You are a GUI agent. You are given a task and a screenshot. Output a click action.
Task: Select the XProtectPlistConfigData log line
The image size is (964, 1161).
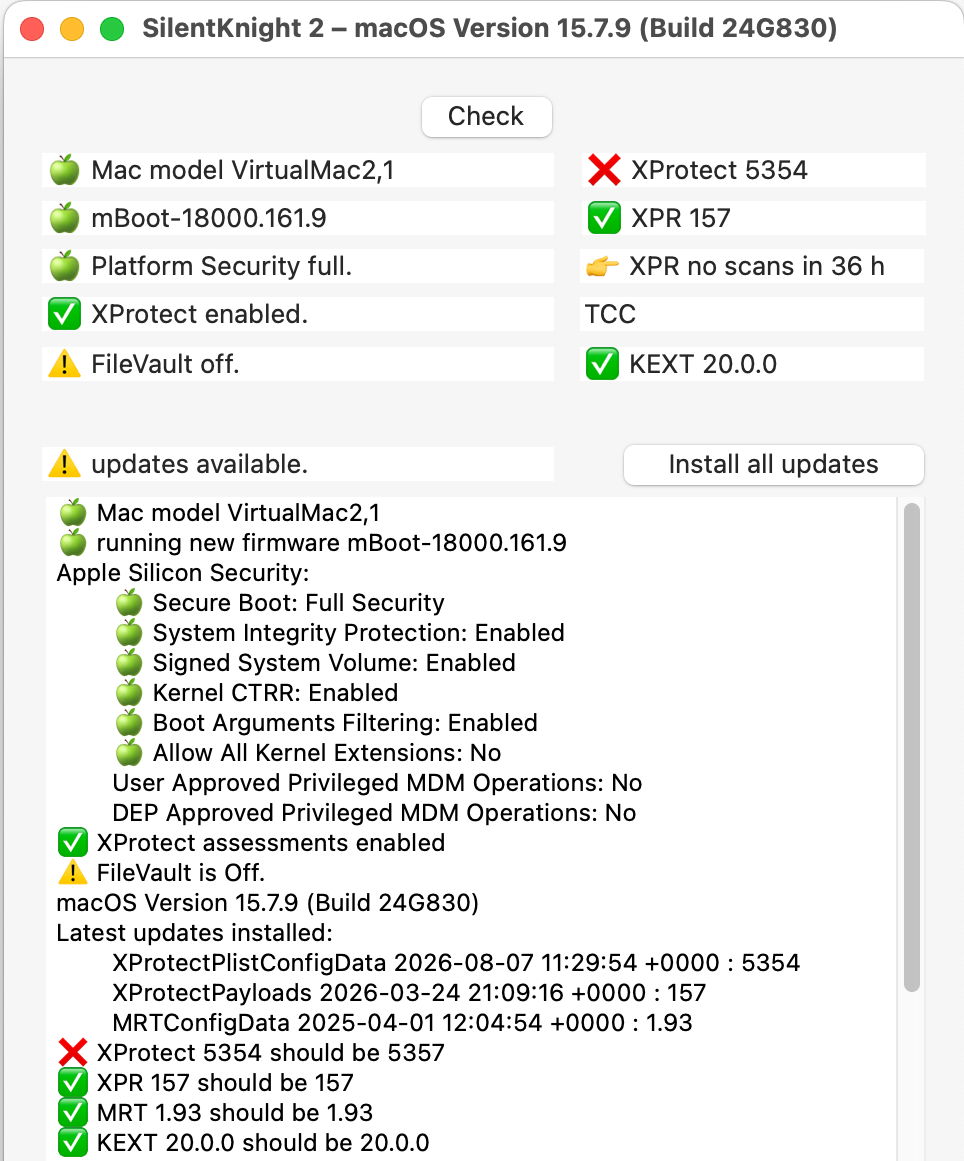click(456, 963)
